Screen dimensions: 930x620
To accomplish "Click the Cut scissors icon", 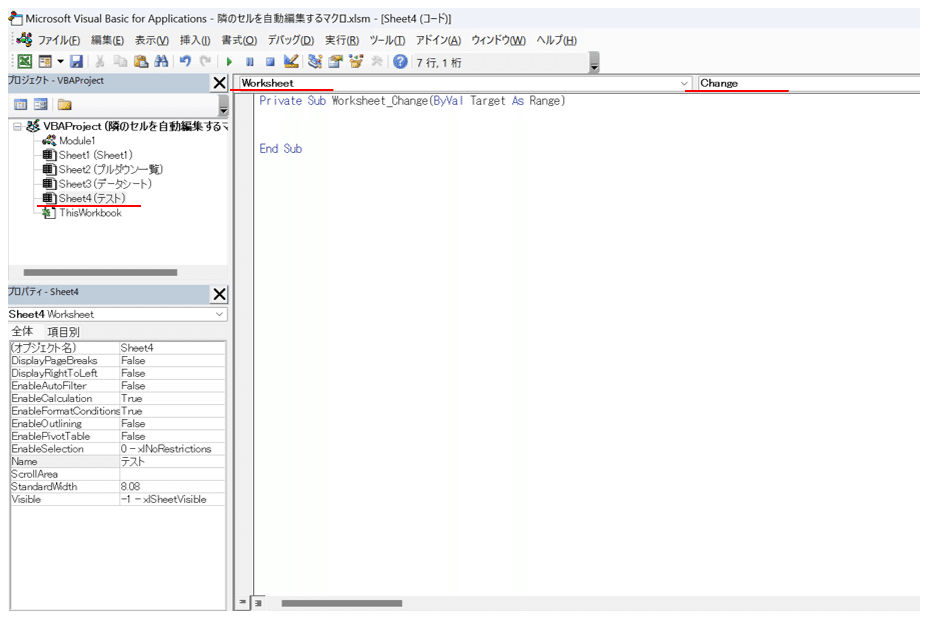I will click(100, 61).
